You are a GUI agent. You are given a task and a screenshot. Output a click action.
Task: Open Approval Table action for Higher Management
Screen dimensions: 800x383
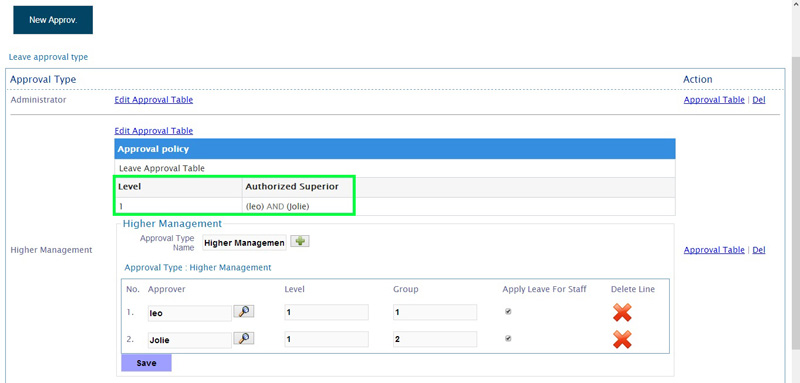click(714, 250)
